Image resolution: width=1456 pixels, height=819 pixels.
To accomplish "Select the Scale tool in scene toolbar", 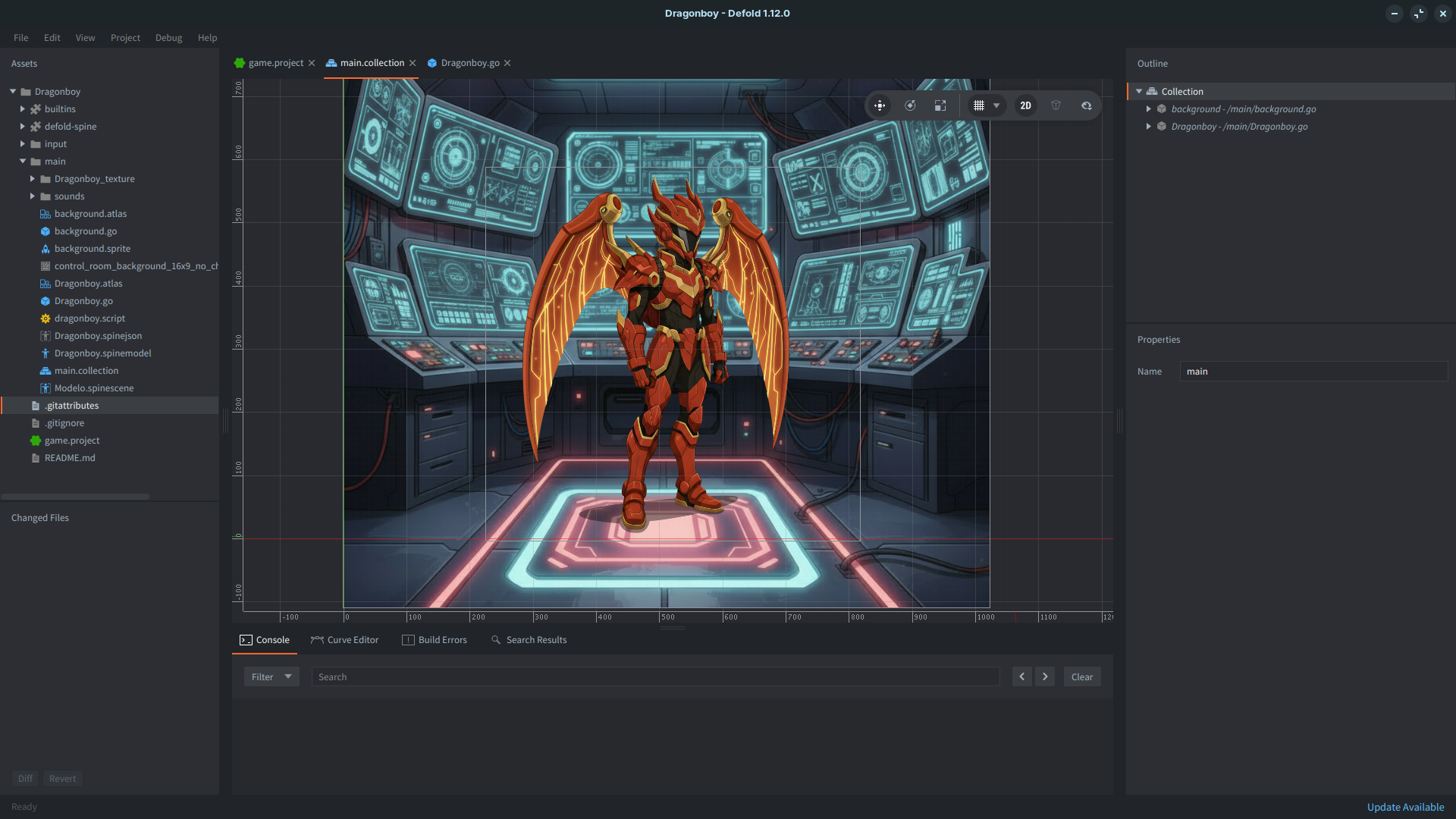I will (940, 105).
